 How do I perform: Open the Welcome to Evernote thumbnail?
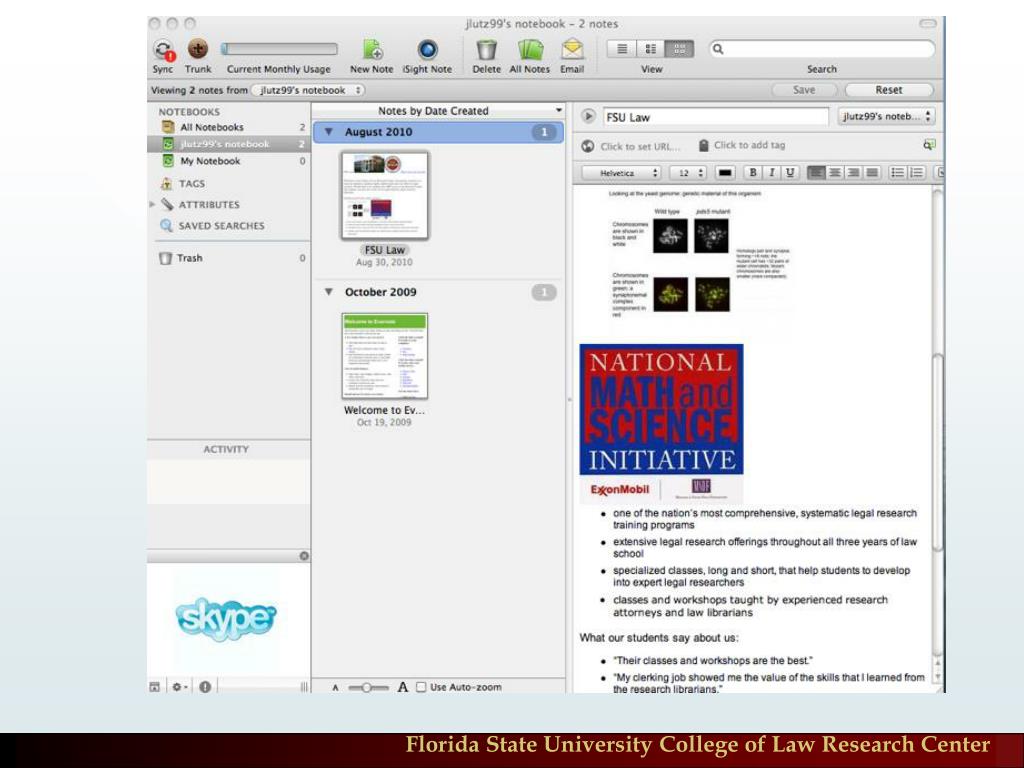pos(385,356)
